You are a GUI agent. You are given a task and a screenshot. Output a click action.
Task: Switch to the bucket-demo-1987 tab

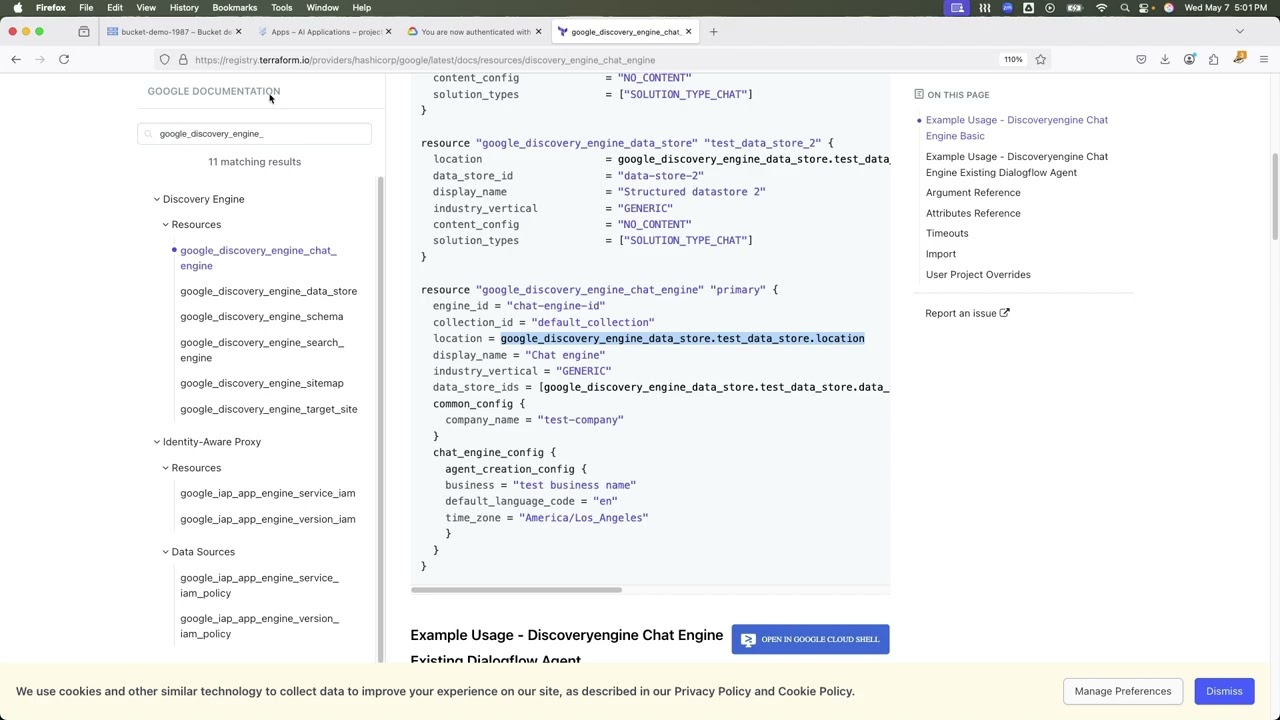175,32
